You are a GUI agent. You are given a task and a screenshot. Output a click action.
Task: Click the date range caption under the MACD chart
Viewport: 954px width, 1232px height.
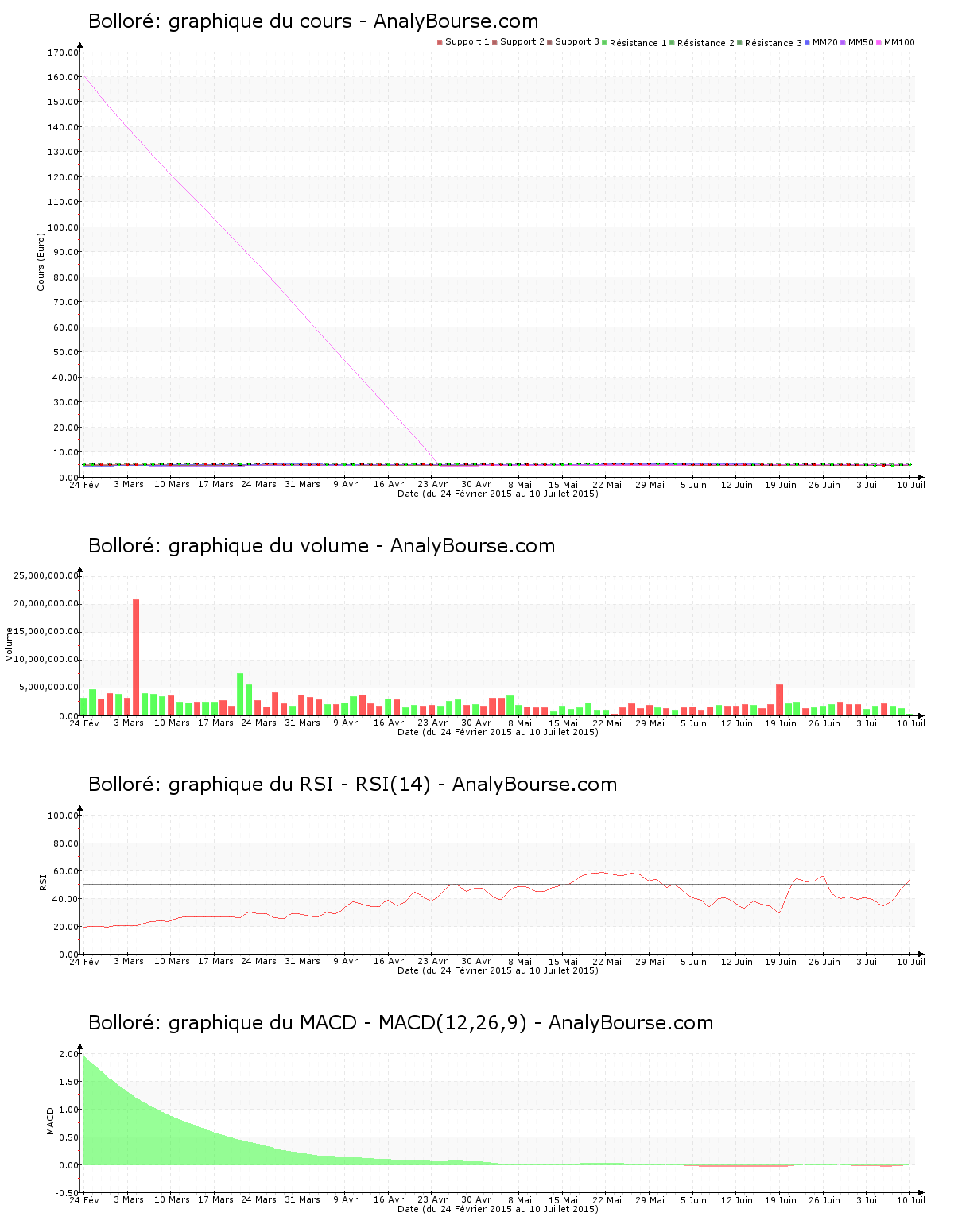498,1209
